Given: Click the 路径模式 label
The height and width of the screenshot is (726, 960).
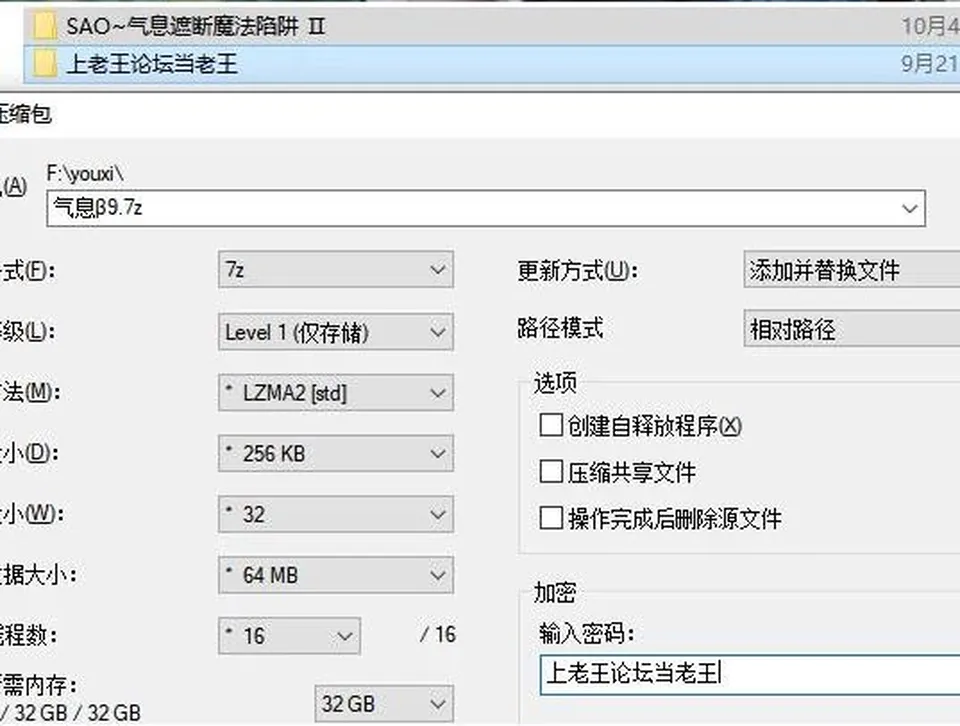Looking at the screenshot, I should point(560,328).
